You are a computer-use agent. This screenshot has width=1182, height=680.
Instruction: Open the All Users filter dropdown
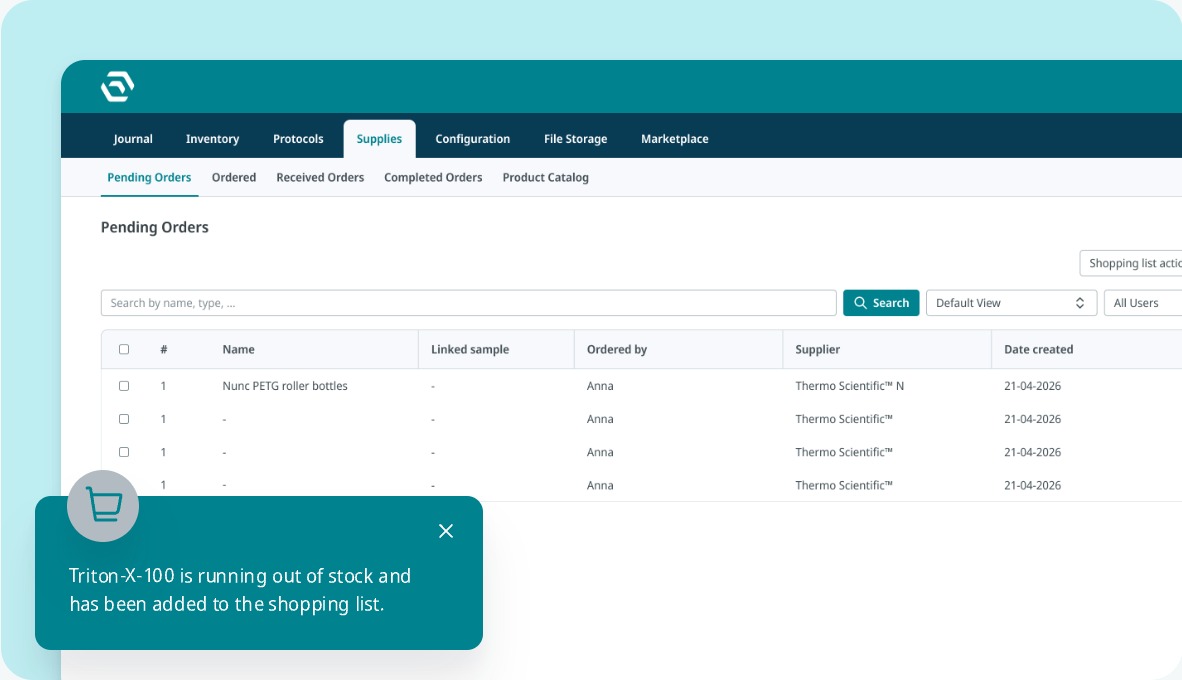pos(1143,303)
